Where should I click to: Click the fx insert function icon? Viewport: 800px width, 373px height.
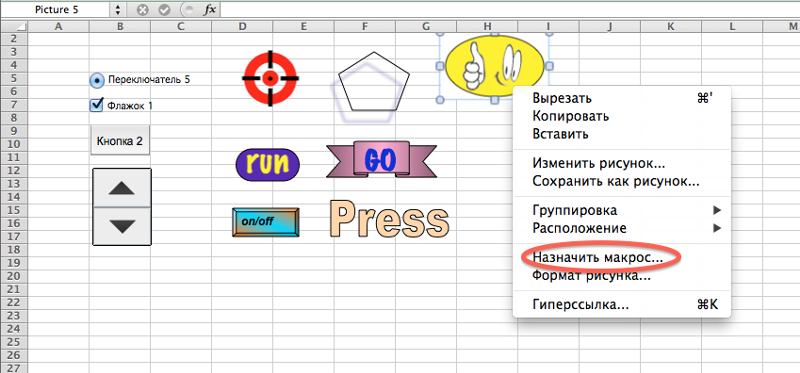[209, 10]
